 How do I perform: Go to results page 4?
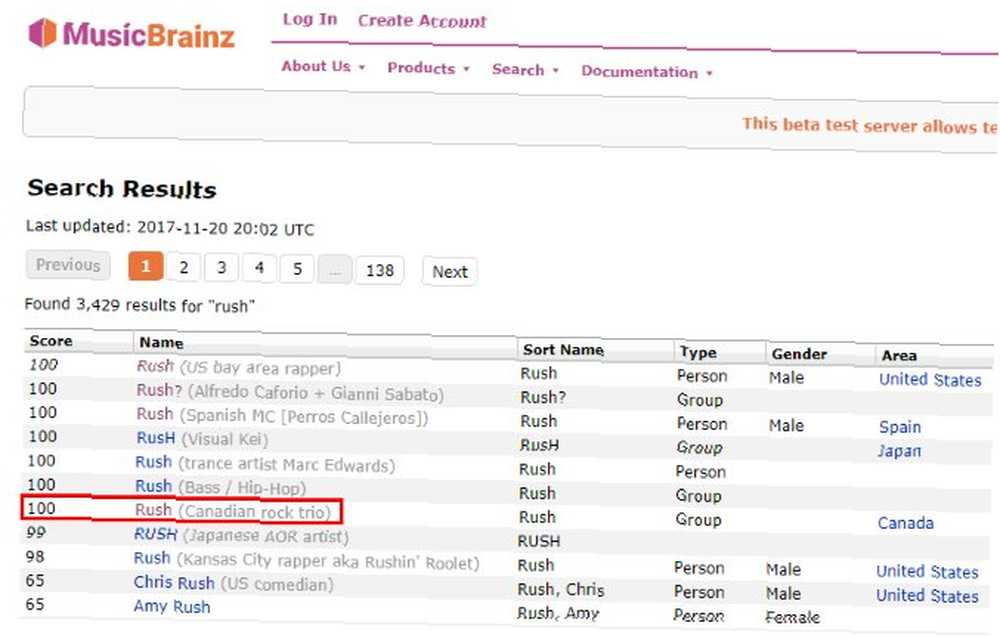point(259,268)
